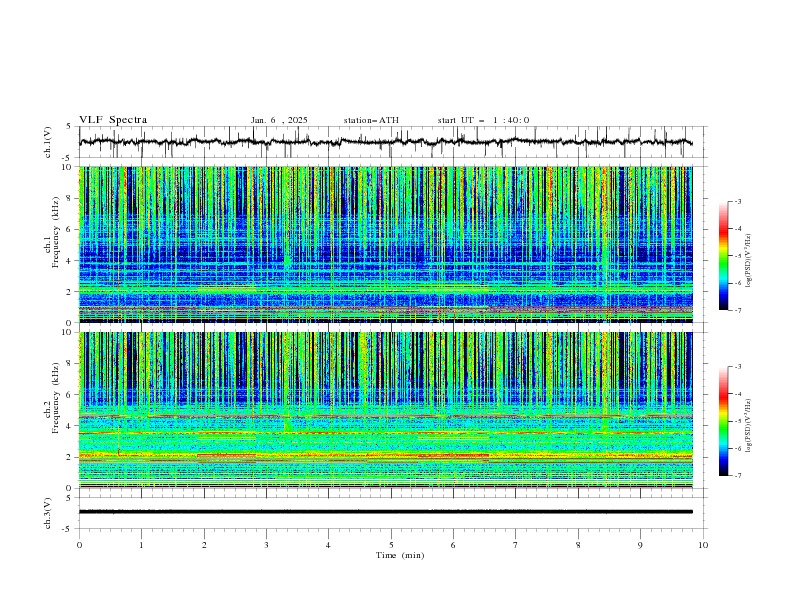Click the "1" tick on the time axis
Viewport: 792px width, 612px height.
tap(142, 545)
